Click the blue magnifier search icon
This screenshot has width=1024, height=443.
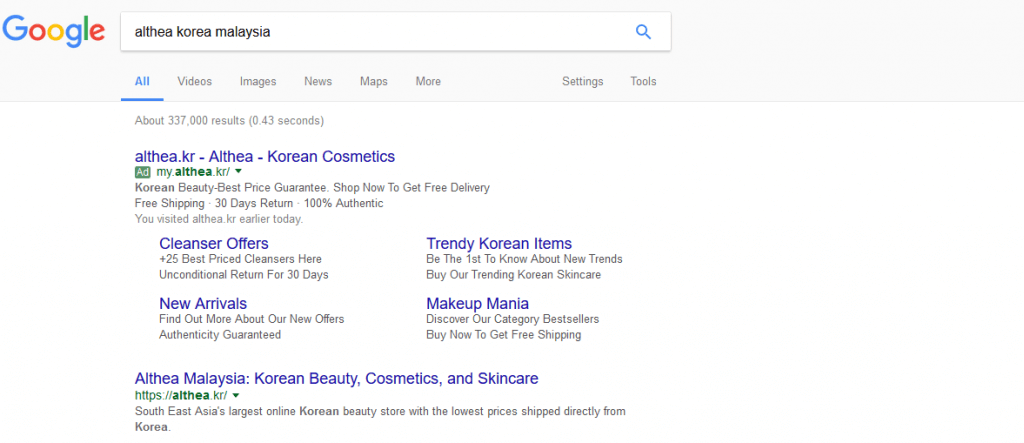[643, 31]
